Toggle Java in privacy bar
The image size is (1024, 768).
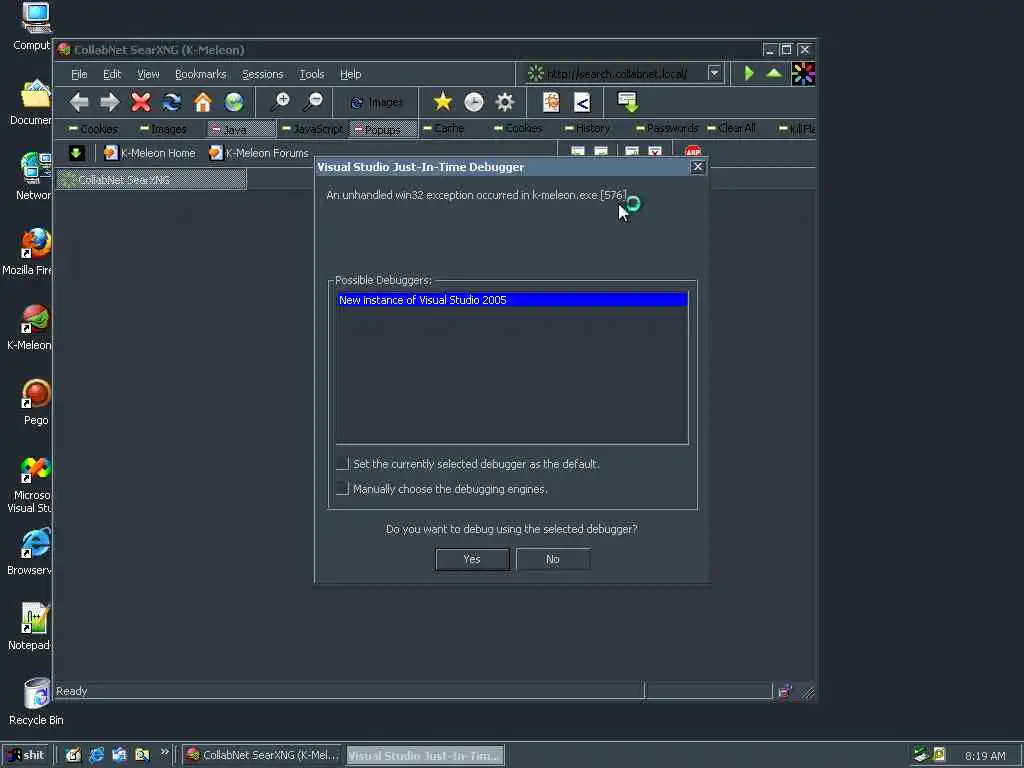click(241, 129)
